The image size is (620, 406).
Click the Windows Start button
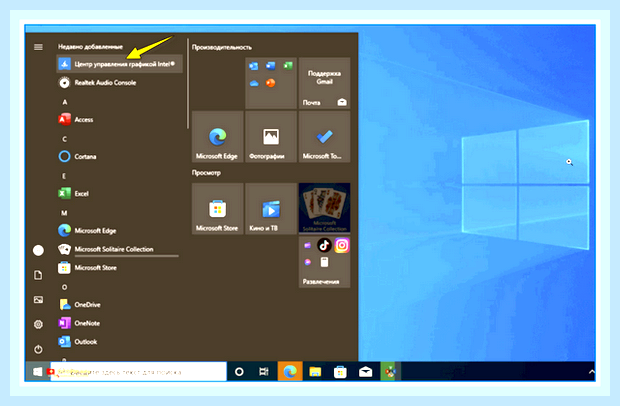[x=38, y=372]
